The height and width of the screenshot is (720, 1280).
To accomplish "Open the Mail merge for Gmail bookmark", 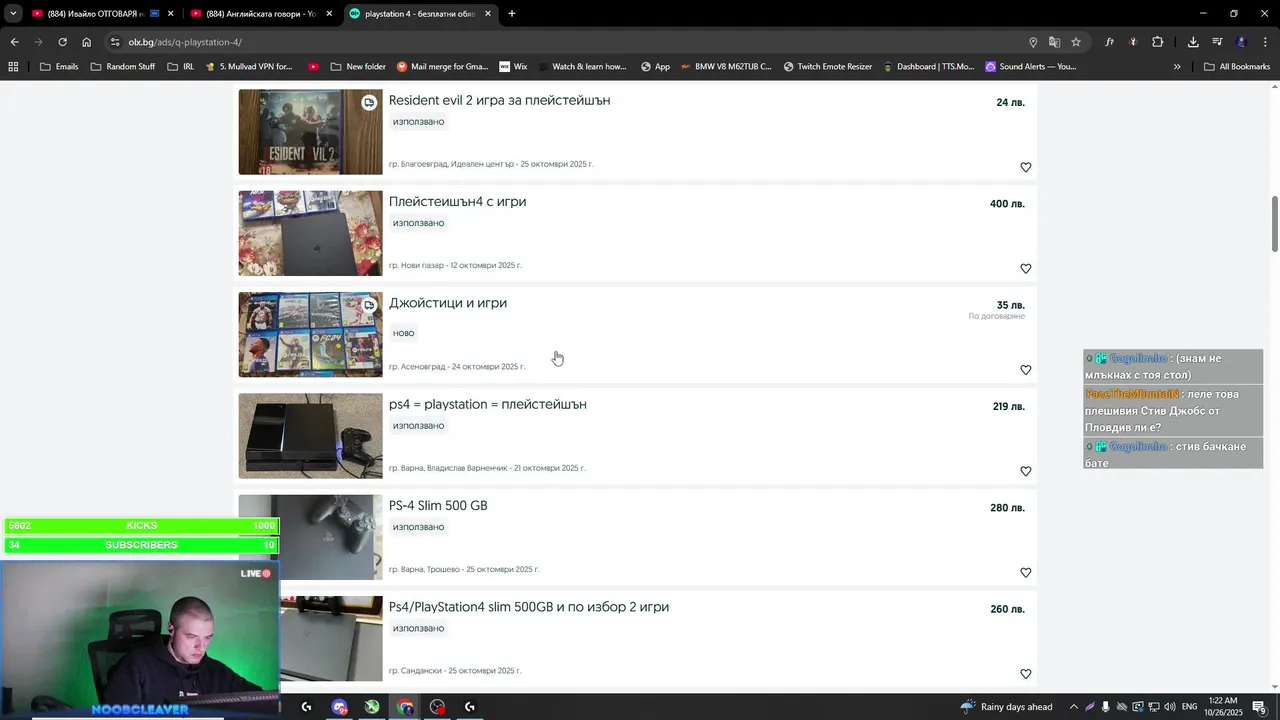I will point(442,67).
